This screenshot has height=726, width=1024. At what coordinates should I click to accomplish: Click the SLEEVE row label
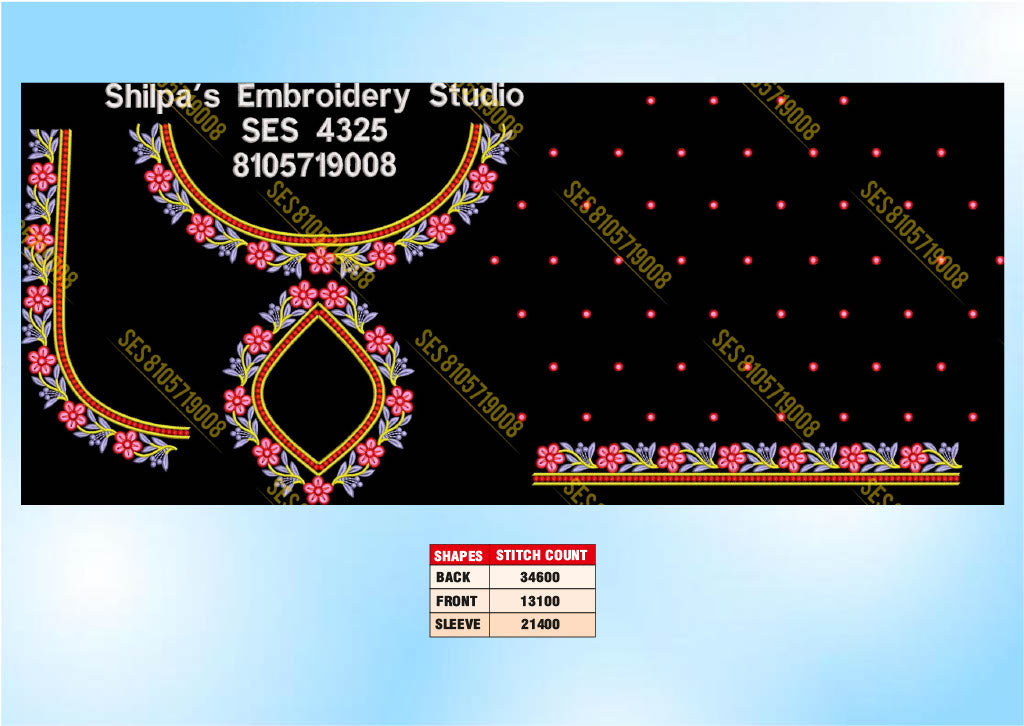pos(458,624)
